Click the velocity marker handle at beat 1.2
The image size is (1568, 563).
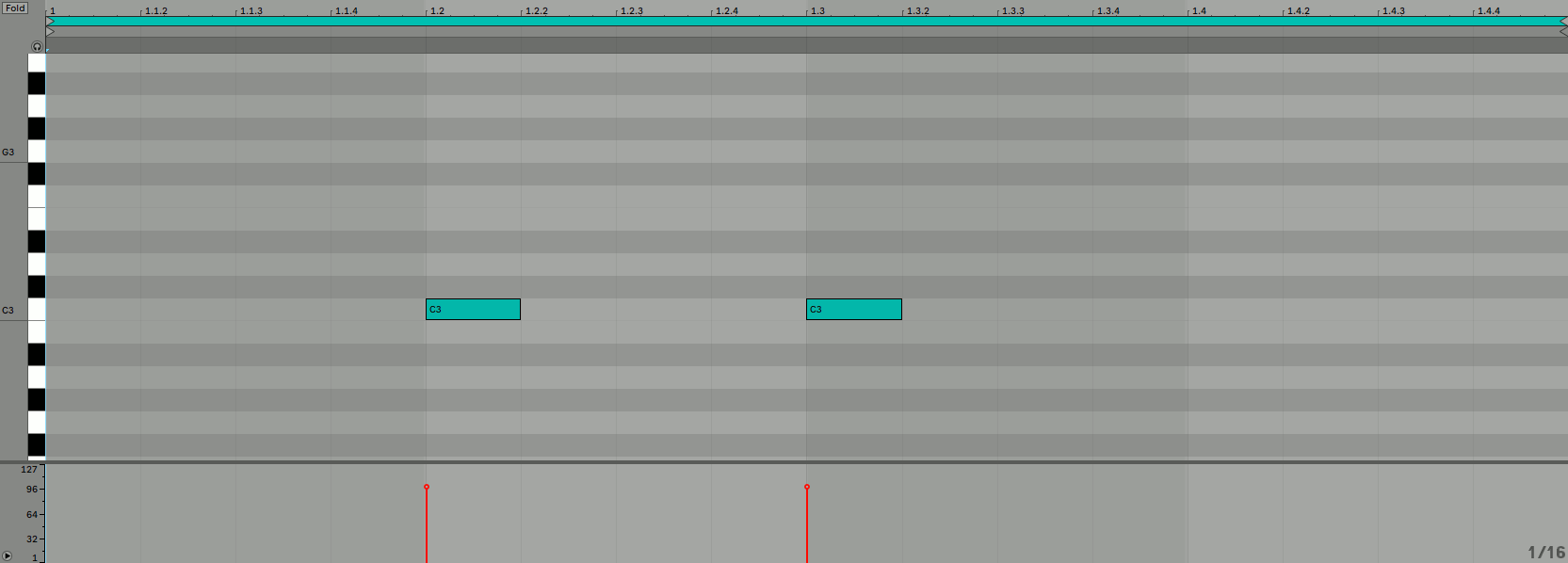pyautogui.click(x=427, y=487)
